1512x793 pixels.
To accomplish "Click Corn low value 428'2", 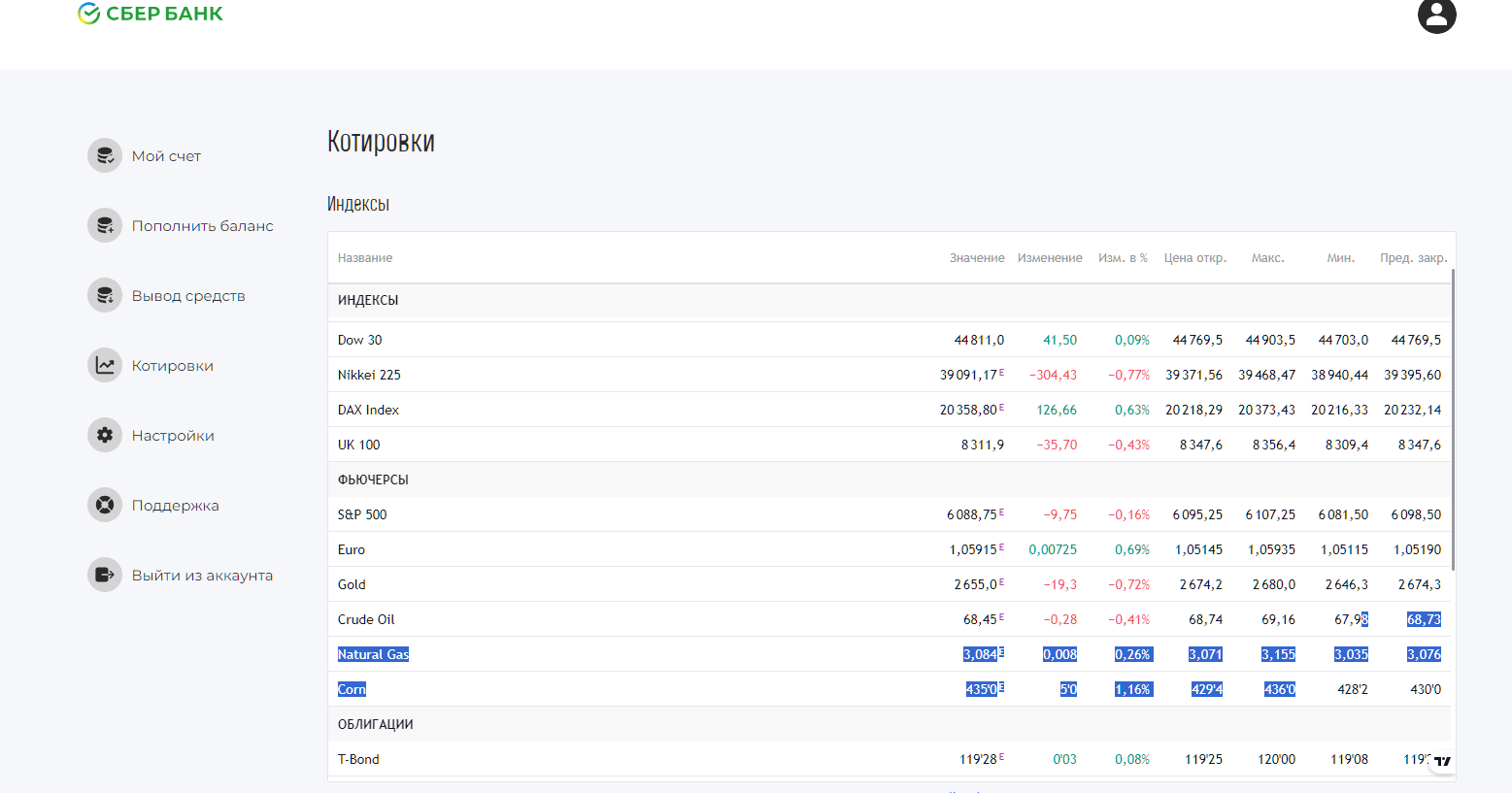I will pyautogui.click(x=1352, y=690).
